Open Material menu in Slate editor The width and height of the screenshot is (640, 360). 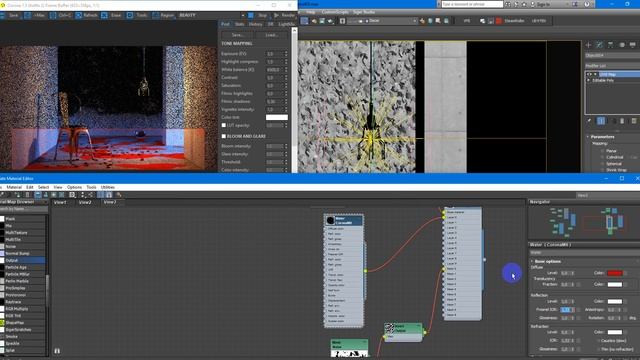click(14, 187)
